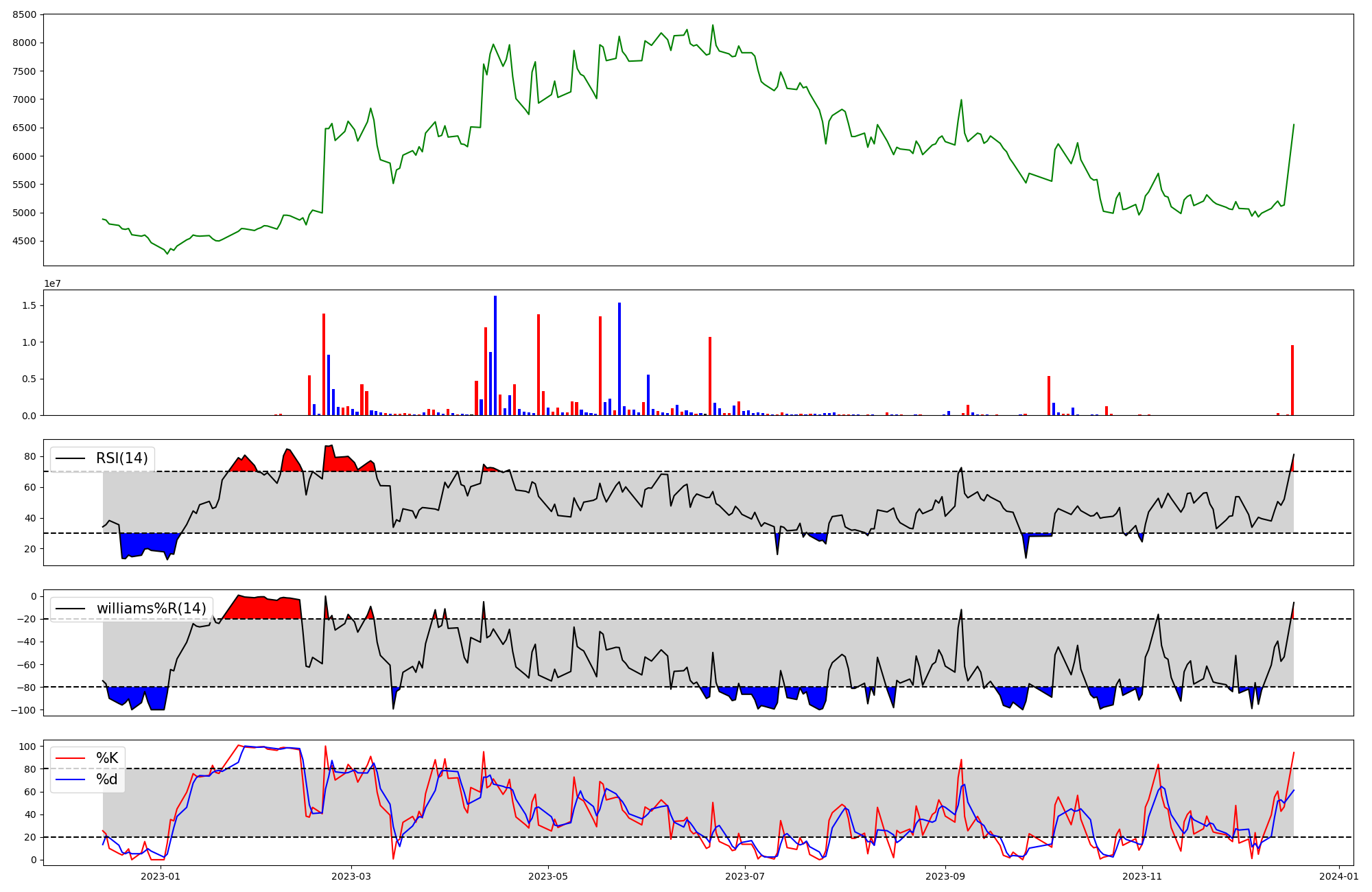Viewport: 1372px width, 892px height.
Task: Click the 2023-05 x-axis date label
Action: (x=548, y=876)
